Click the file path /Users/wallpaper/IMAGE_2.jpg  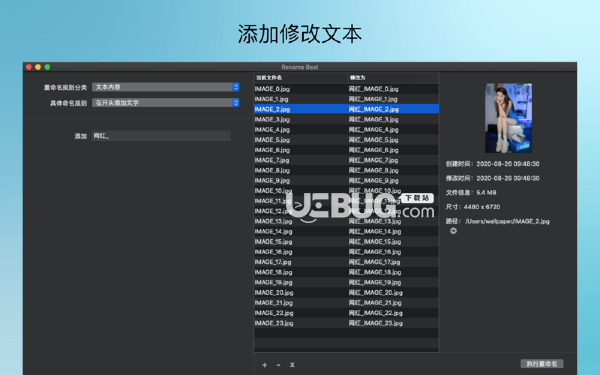(507, 221)
